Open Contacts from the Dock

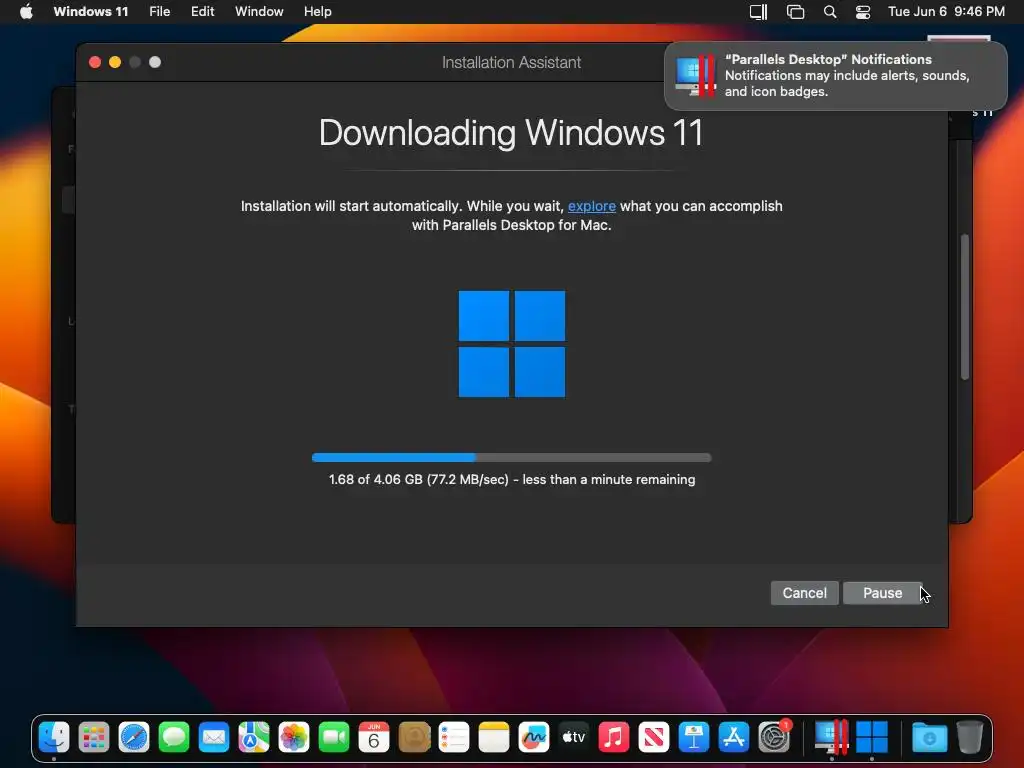[x=414, y=738]
